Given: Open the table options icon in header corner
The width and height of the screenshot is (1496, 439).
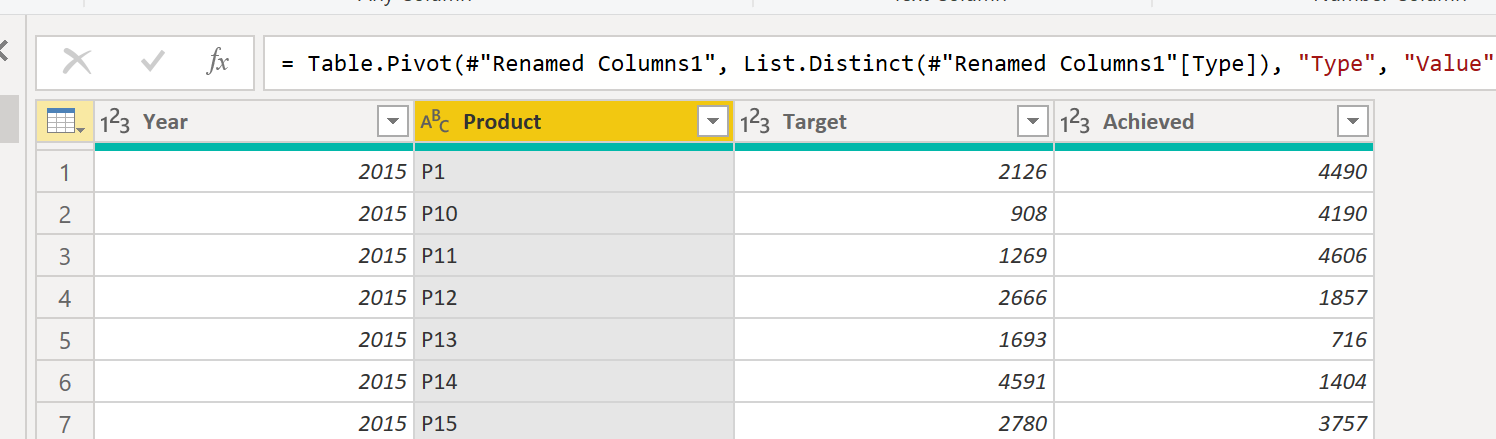Looking at the screenshot, I should (x=65, y=122).
